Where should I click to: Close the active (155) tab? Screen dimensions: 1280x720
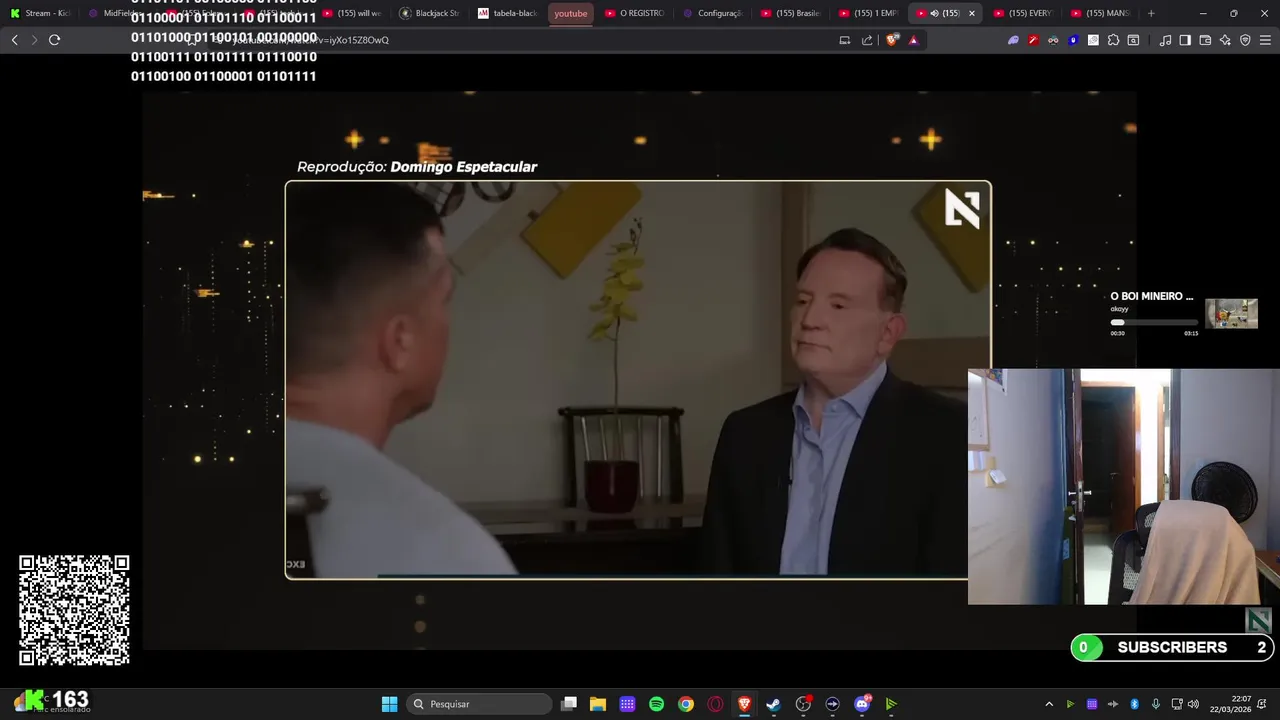point(971,13)
